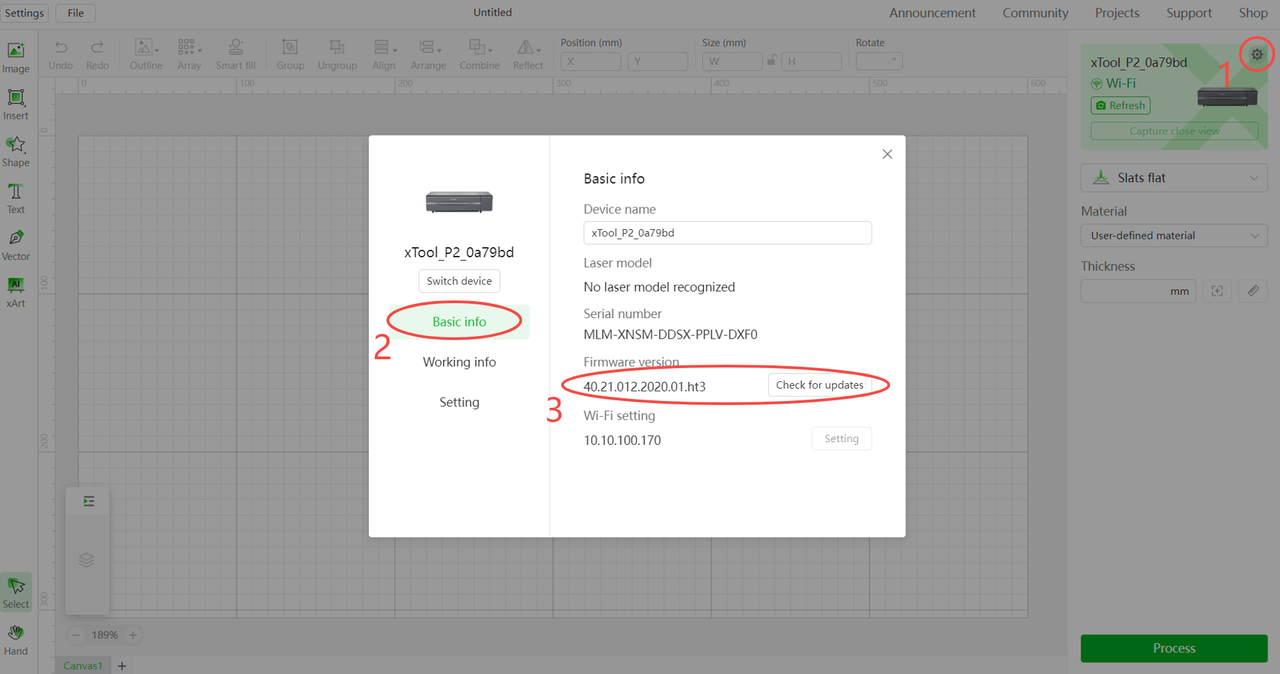Click the Size H field
1280x674 pixels.
pos(811,61)
